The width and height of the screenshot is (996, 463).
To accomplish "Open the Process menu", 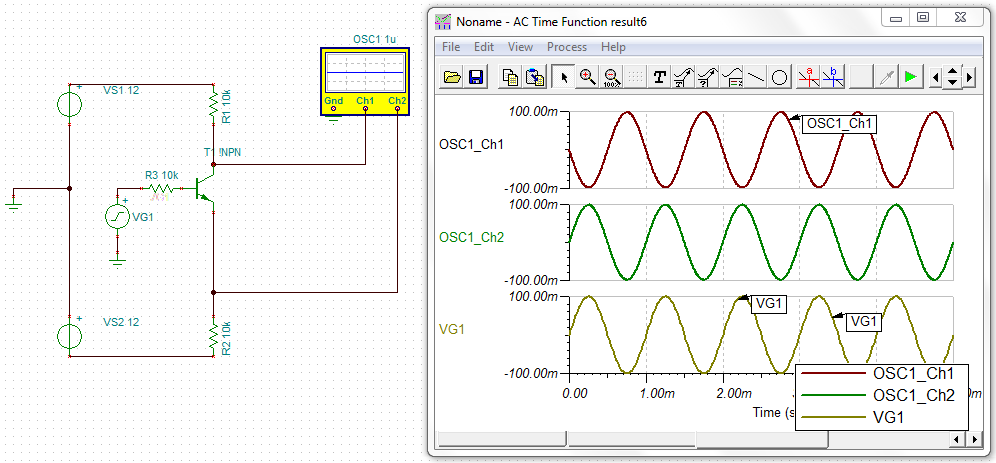I will pos(567,47).
